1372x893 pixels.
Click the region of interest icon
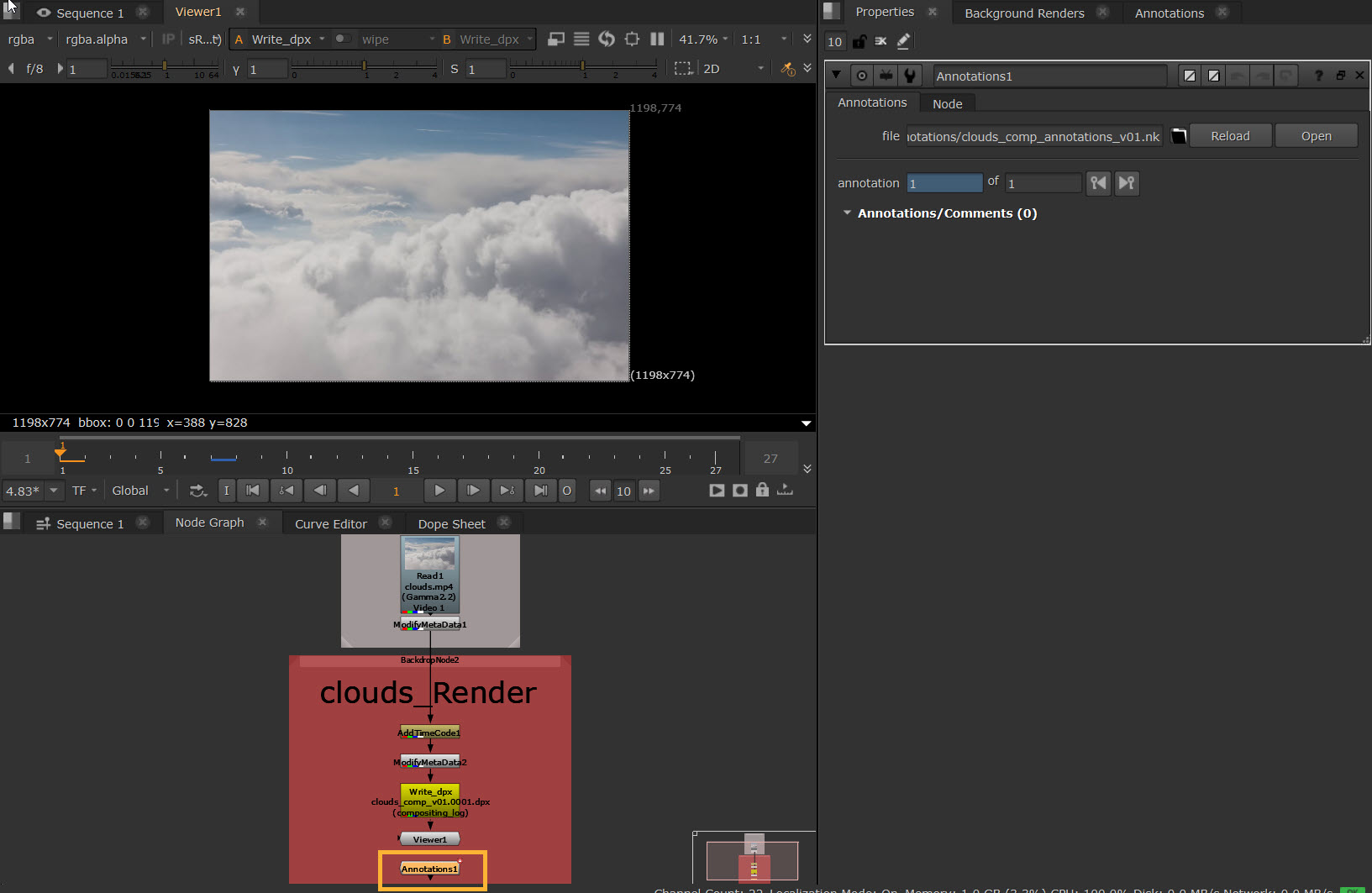tap(684, 69)
